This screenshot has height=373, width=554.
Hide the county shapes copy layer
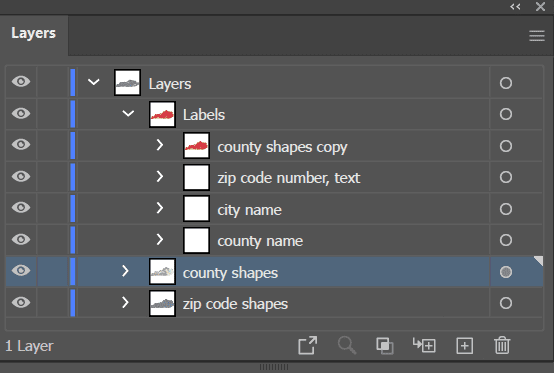coord(21,145)
